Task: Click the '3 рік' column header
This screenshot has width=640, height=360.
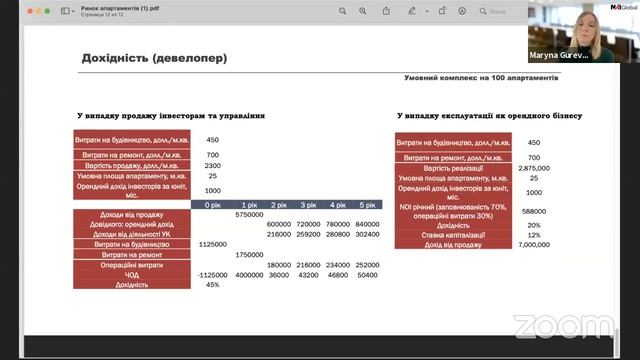Action: [308, 205]
